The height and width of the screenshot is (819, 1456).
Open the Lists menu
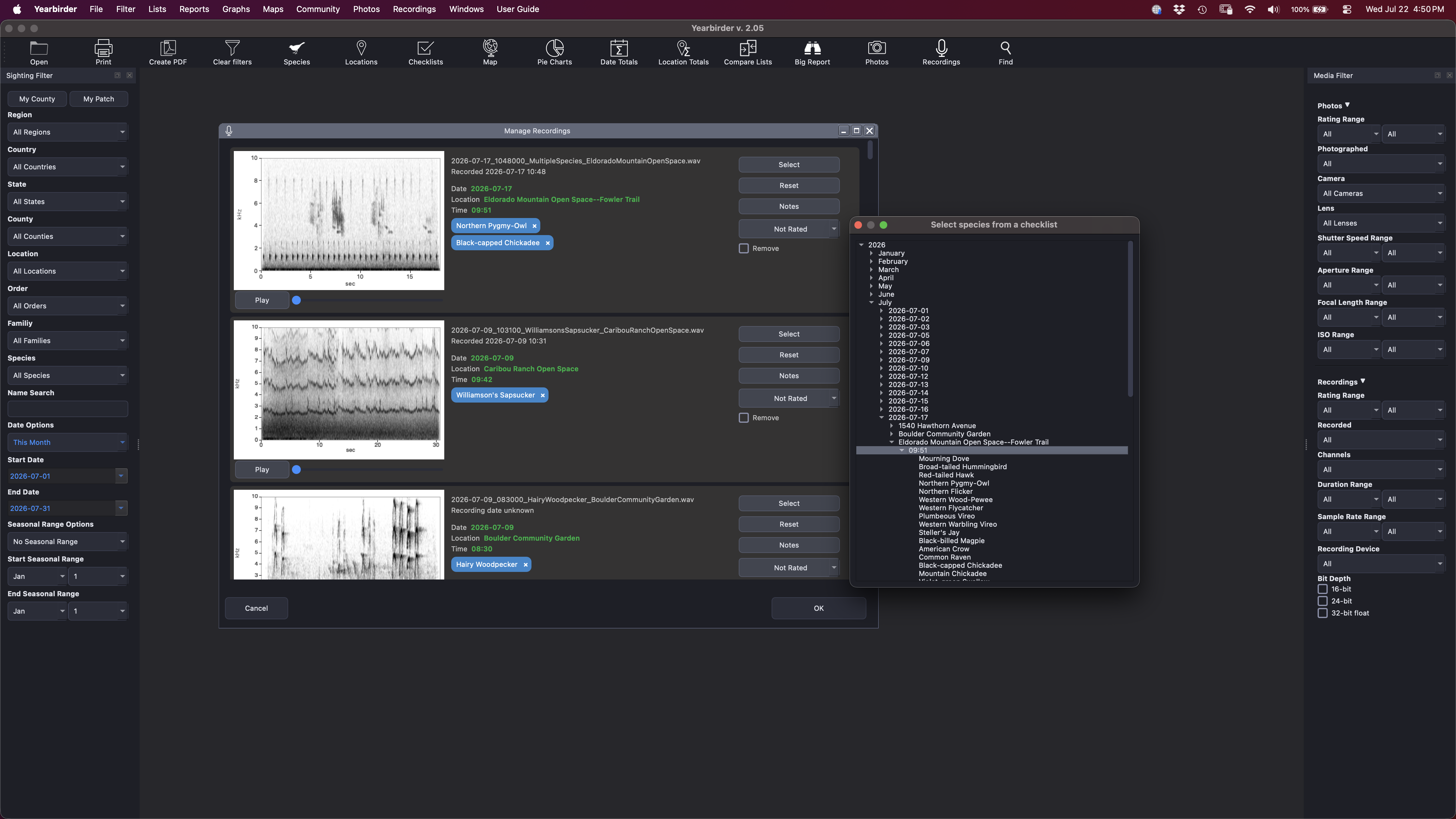[157, 9]
